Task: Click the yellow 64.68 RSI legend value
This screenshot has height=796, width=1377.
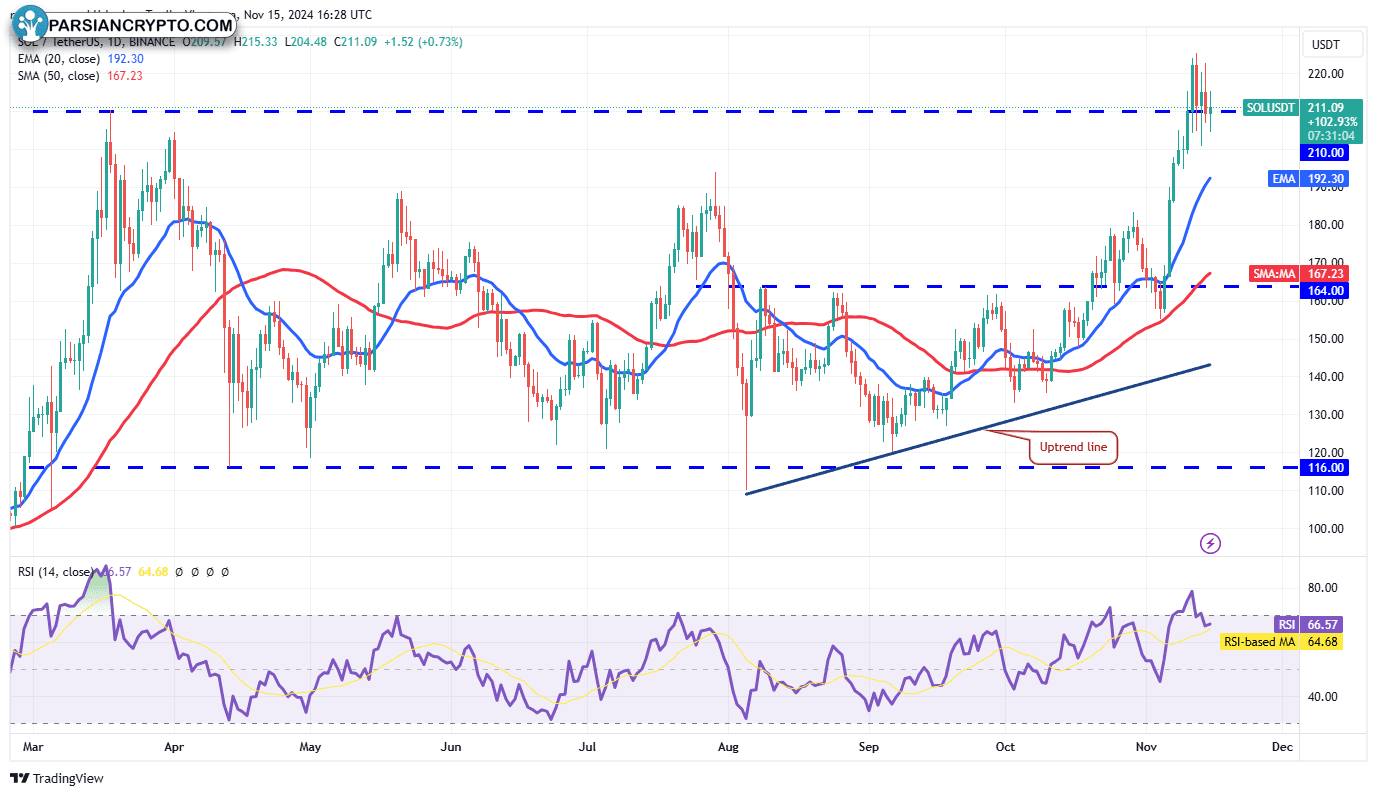Action: click(152, 571)
